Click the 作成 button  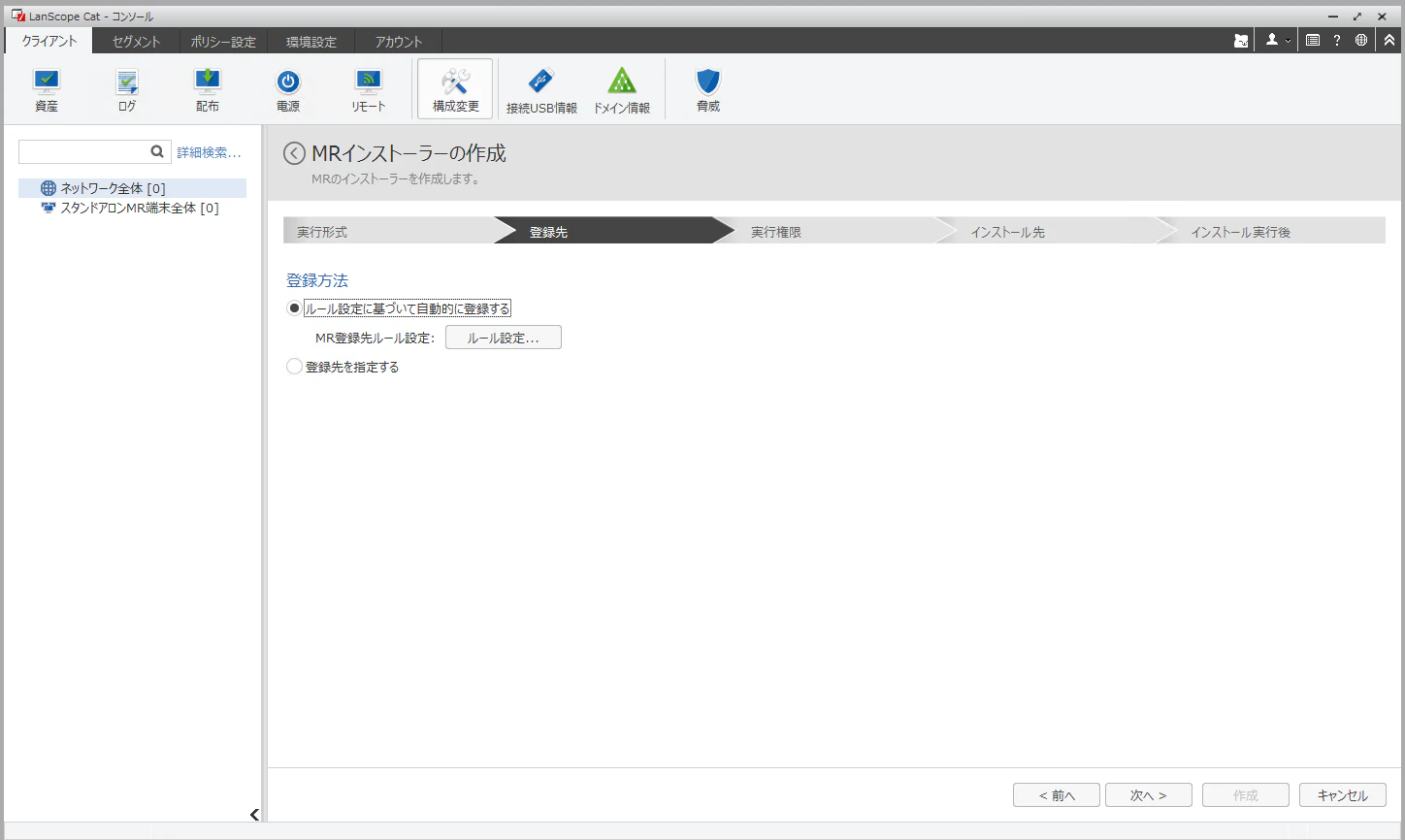(x=1246, y=795)
